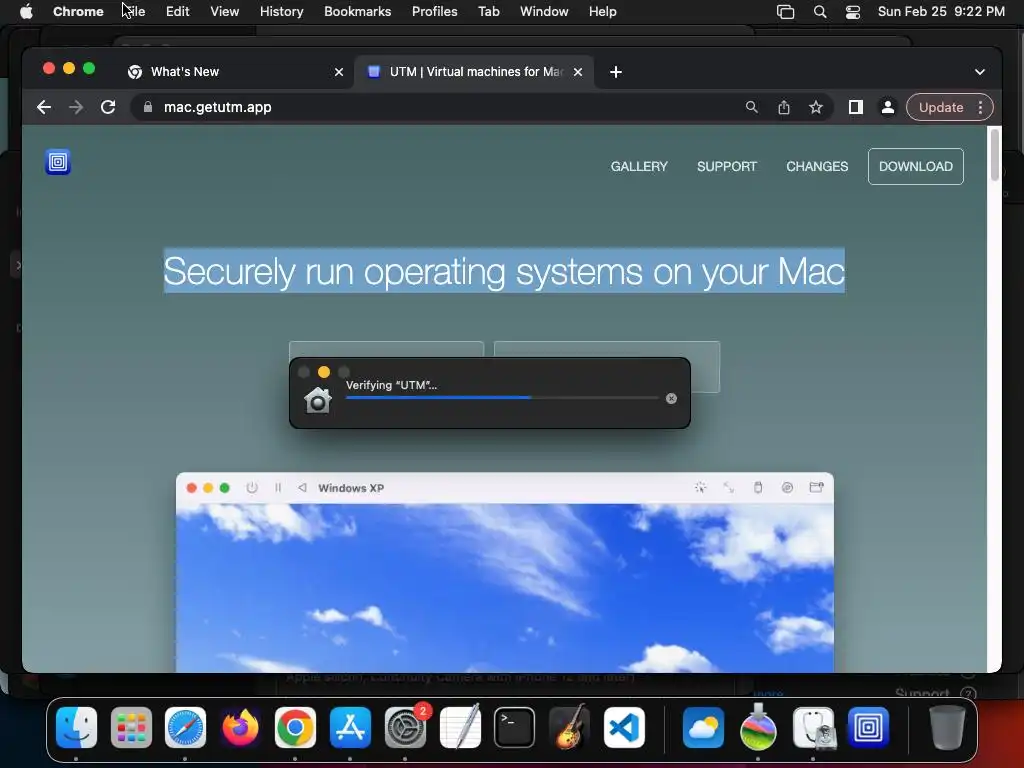
Task: Click the Verifying UTM progress bar
Action: (502, 398)
